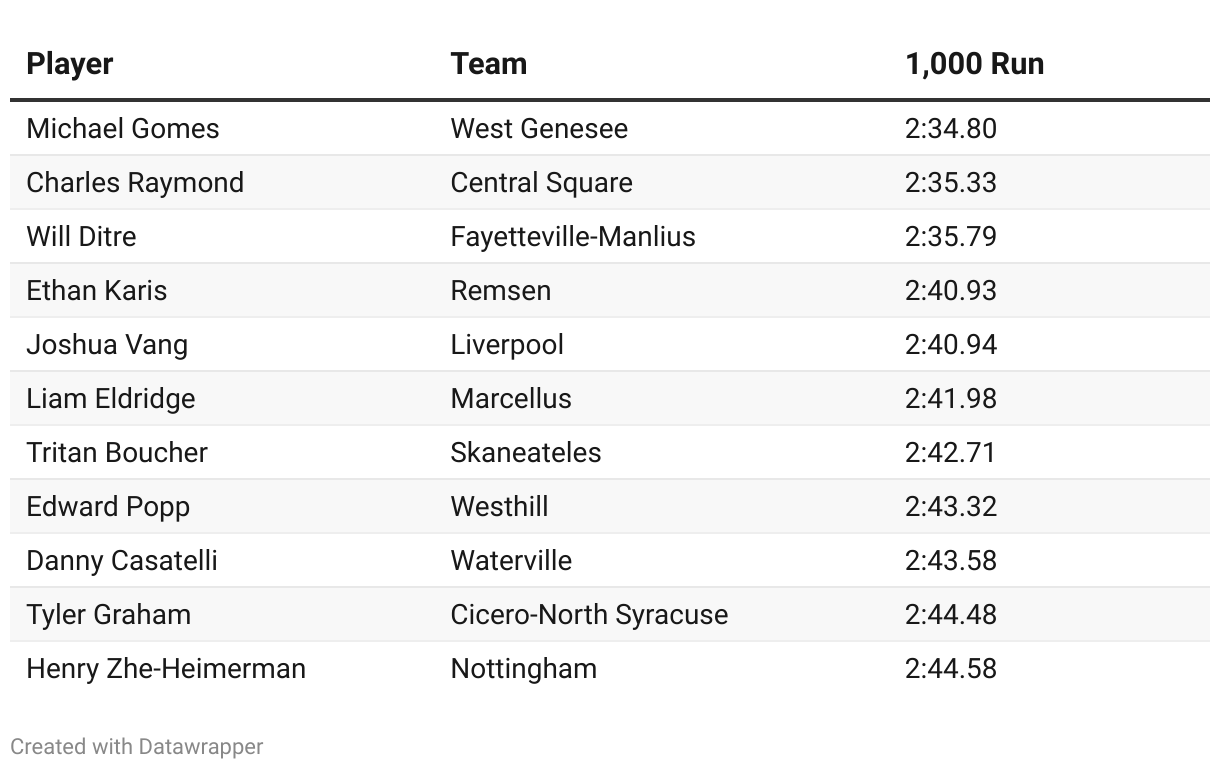1220x770 pixels.
Task: Open the Created with Datawrapper link
Action: (x=137, y=746)
